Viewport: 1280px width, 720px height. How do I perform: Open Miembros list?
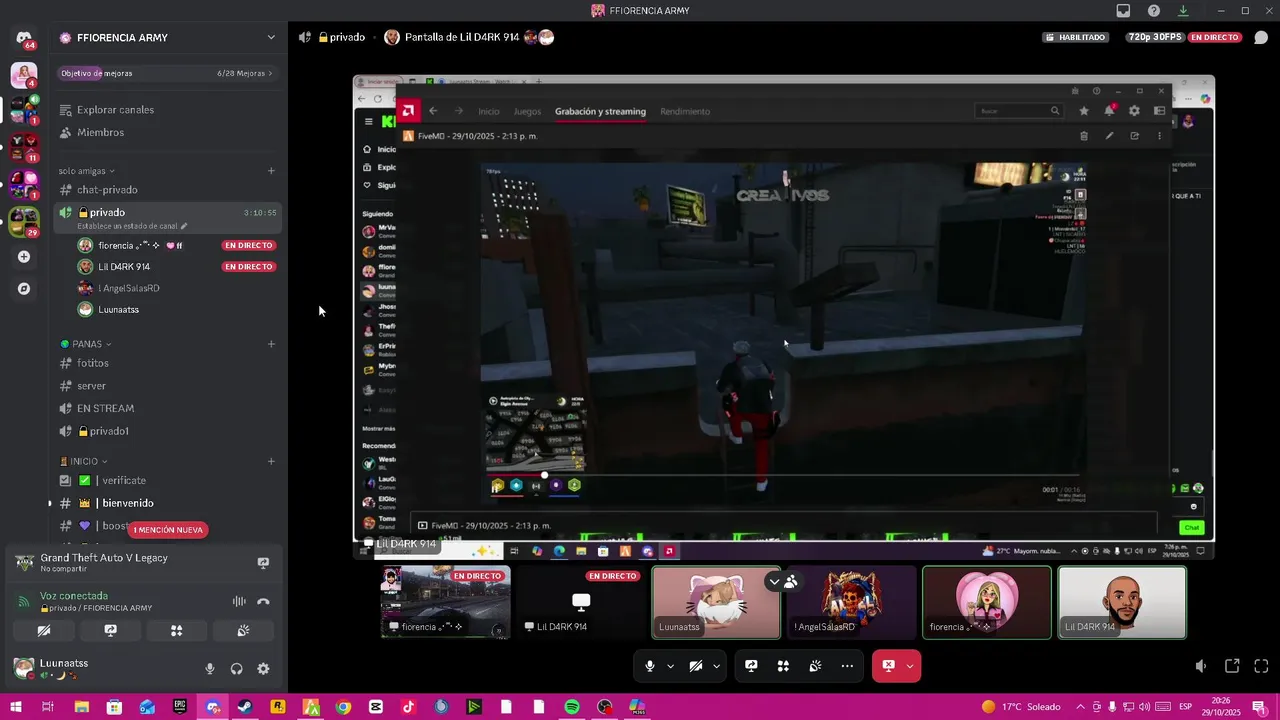coord(167,132)
